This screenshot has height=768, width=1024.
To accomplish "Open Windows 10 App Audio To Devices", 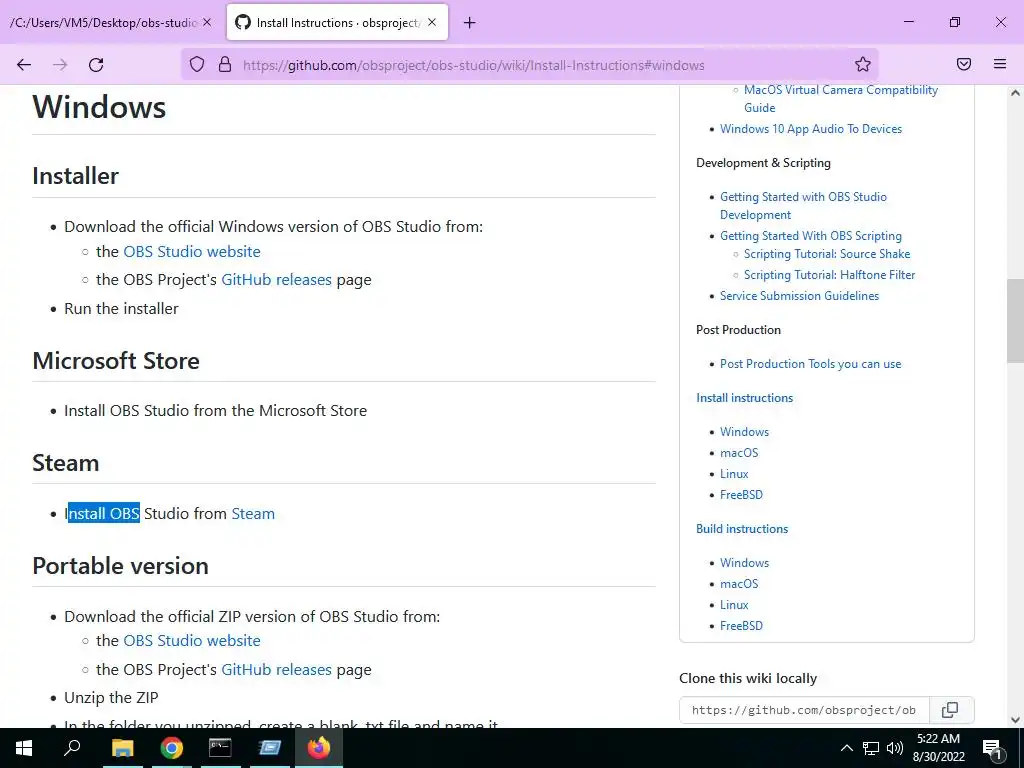I will point(810,129).
